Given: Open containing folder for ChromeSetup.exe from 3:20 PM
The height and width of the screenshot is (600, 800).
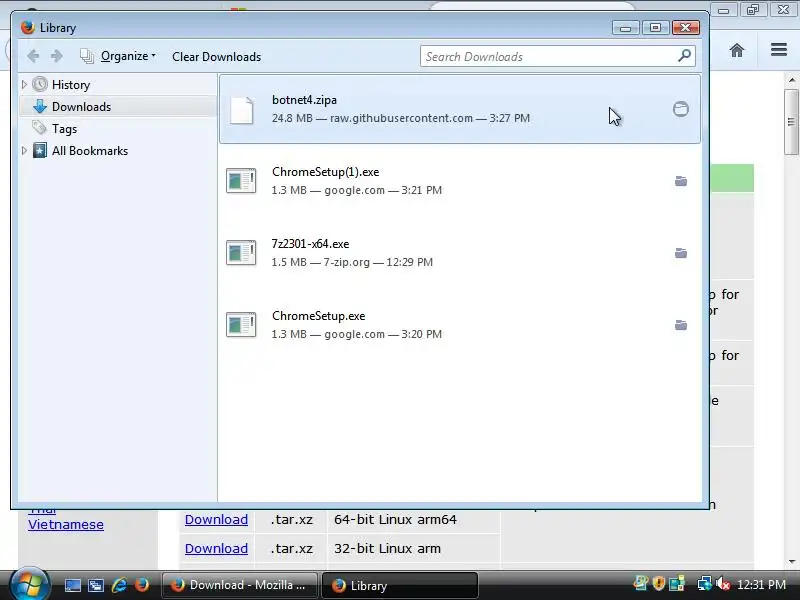Looking at the screenshot, I should click(681, 325).
